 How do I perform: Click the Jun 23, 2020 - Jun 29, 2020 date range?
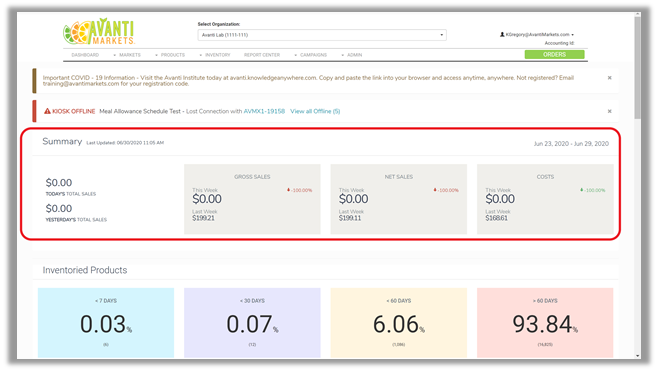(571, 144)
